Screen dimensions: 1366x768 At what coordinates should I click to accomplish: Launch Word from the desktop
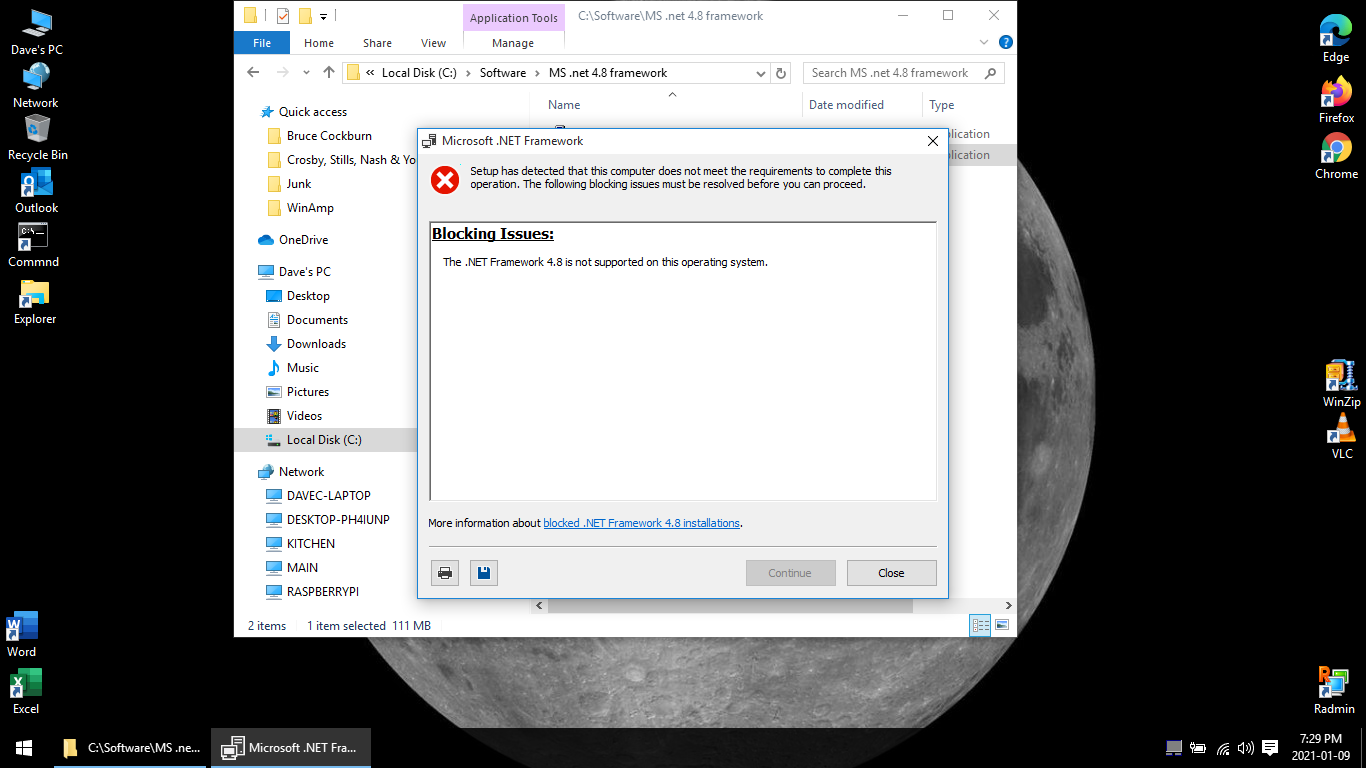point(22,635)
